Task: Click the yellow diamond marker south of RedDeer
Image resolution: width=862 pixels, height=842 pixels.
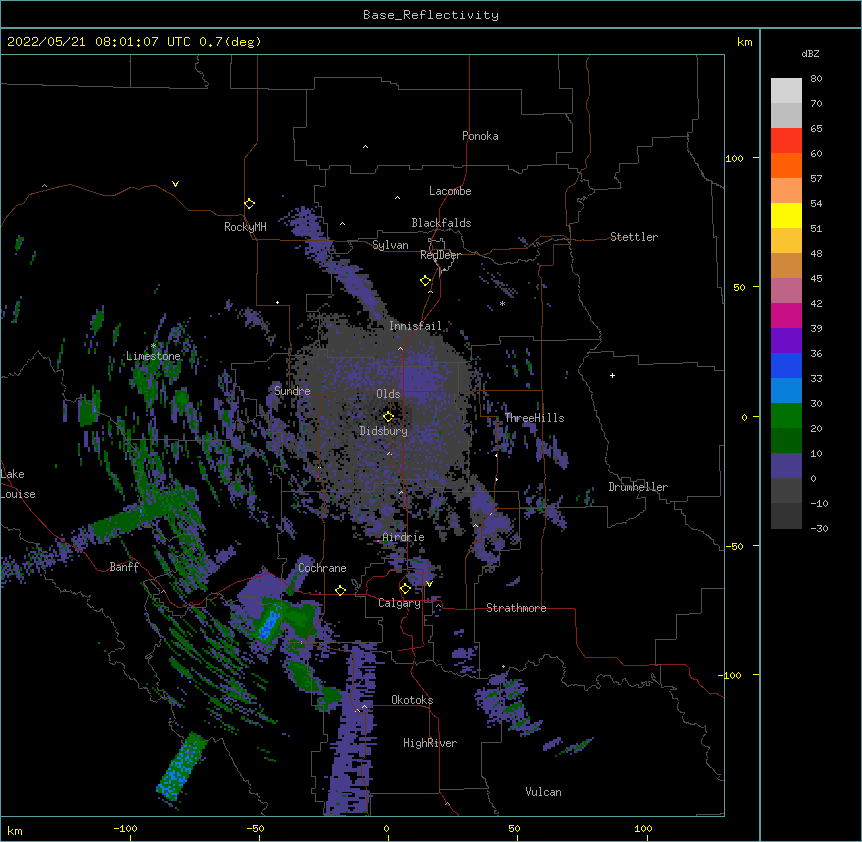Action: pos(426,280)
